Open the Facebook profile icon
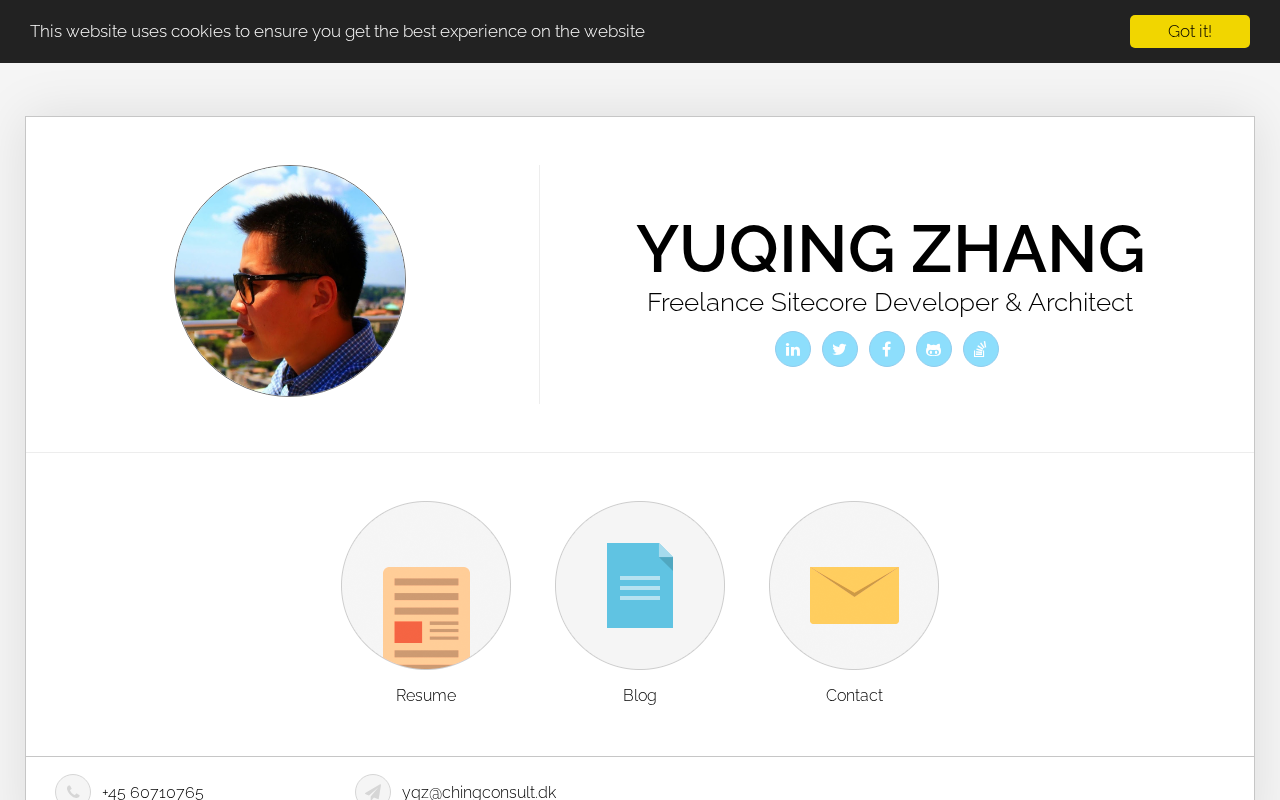1280x800 pixels. [x=887, y=349]
